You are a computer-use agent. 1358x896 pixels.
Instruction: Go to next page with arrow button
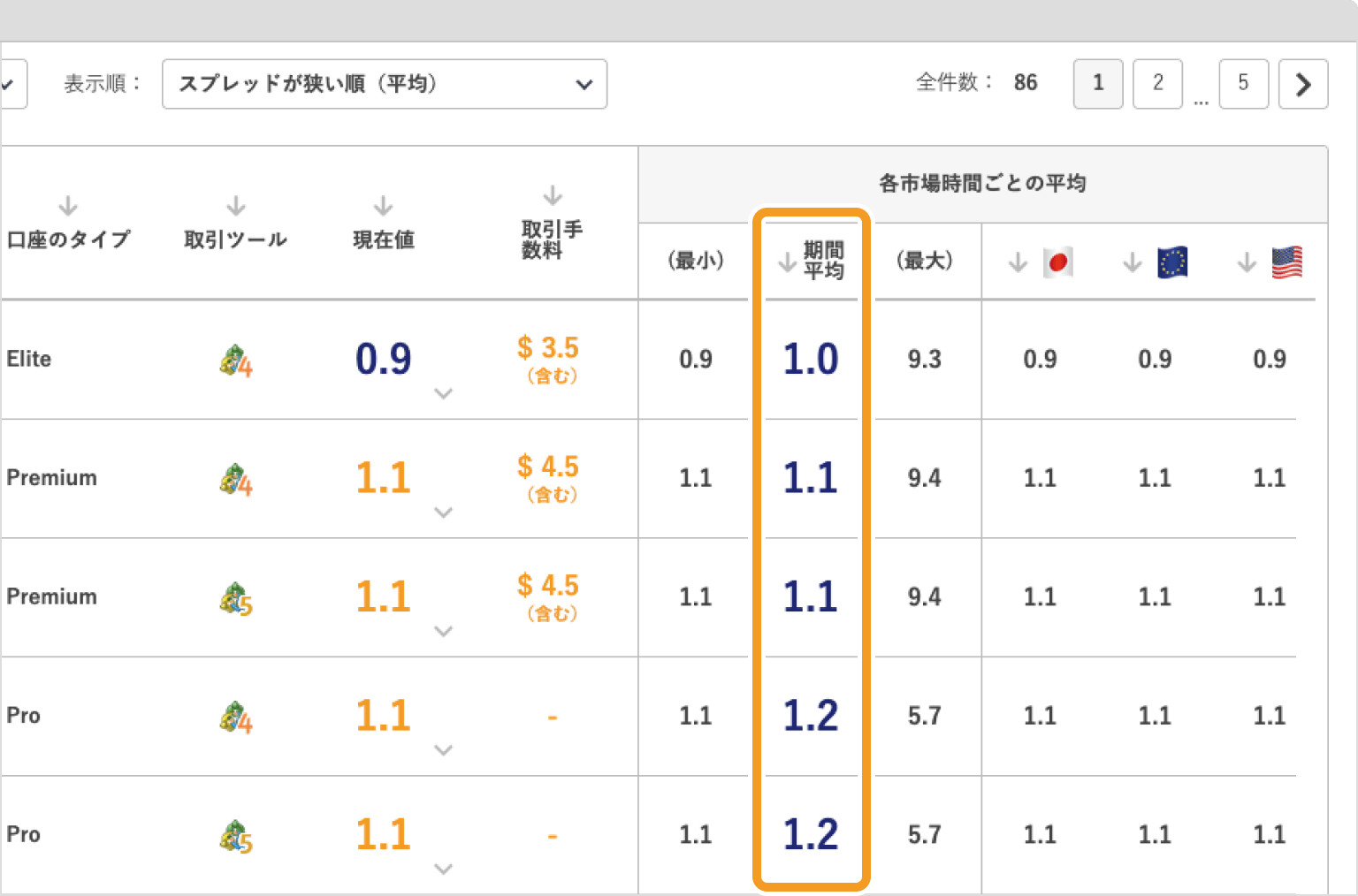click(x=1303, y=84)
